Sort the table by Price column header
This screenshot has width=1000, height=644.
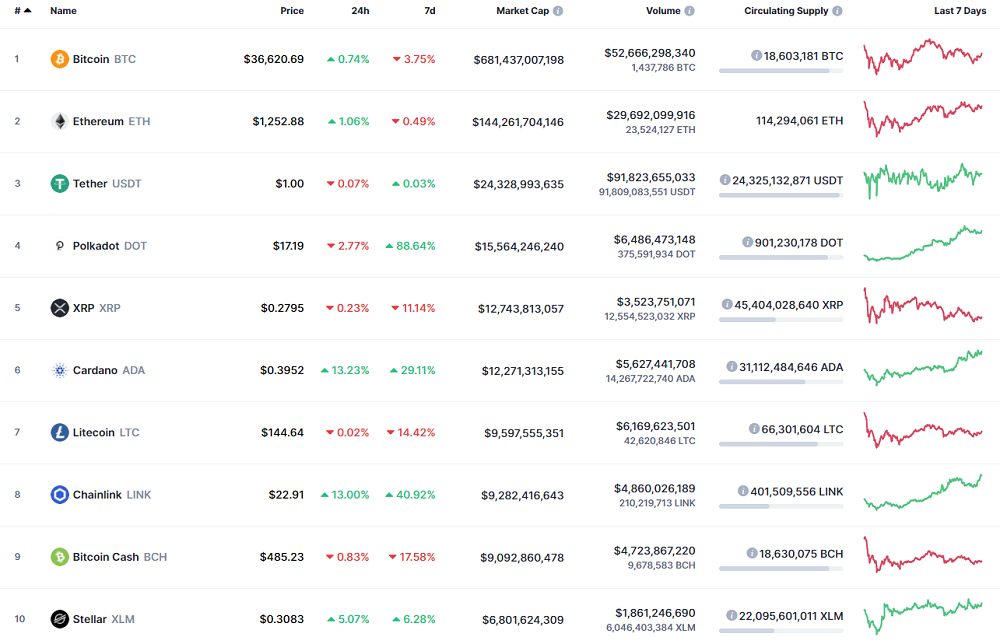[x=292, y=11]
